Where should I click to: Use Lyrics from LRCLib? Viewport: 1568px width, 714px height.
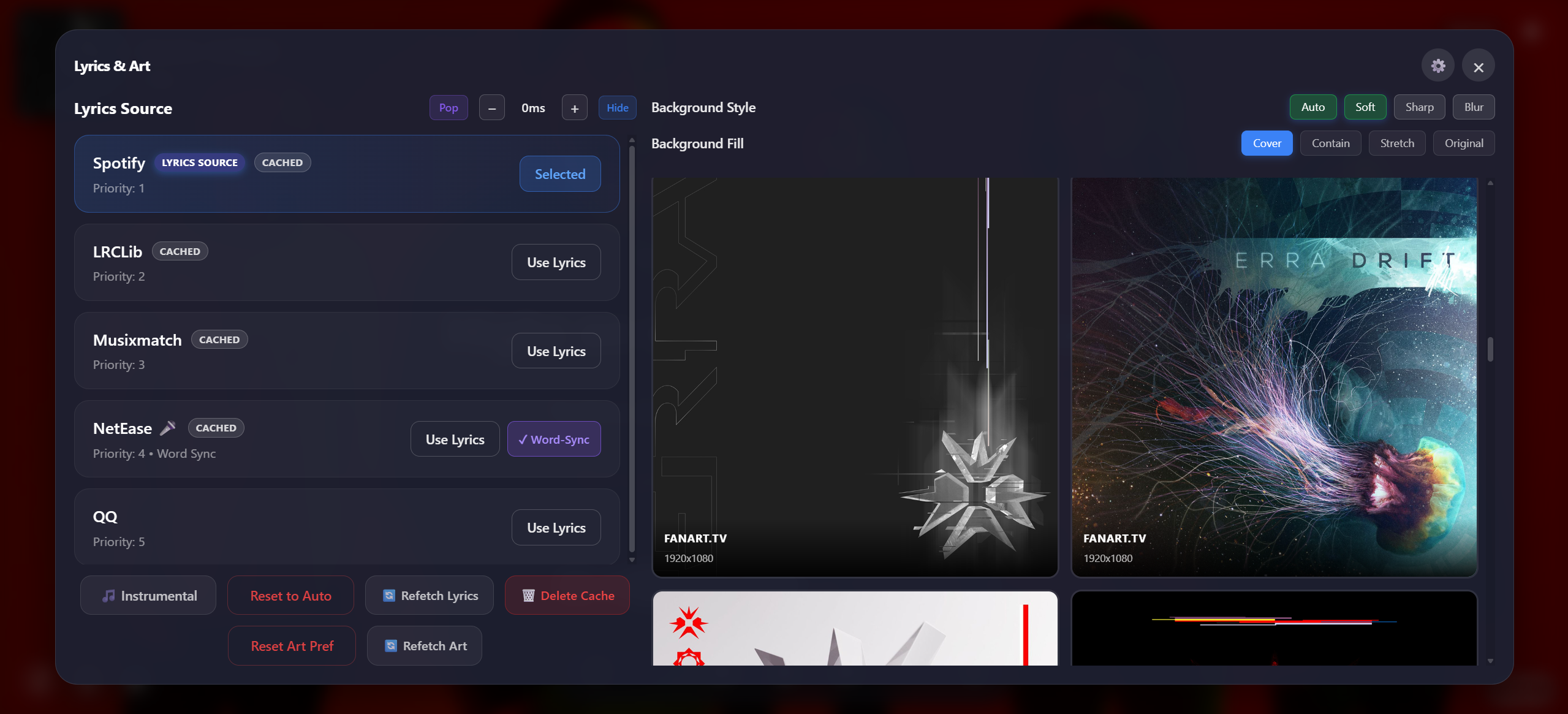[x=555, y=262]
